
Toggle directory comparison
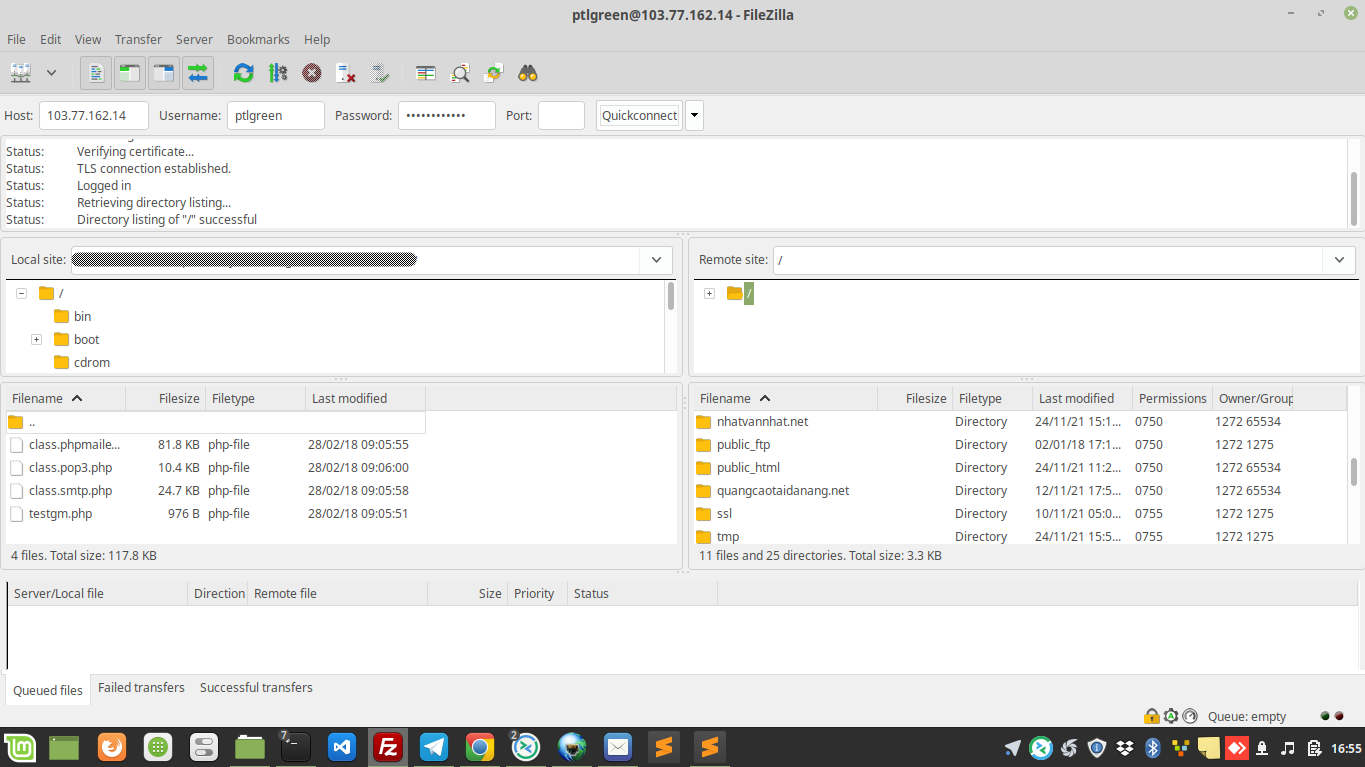460,73
